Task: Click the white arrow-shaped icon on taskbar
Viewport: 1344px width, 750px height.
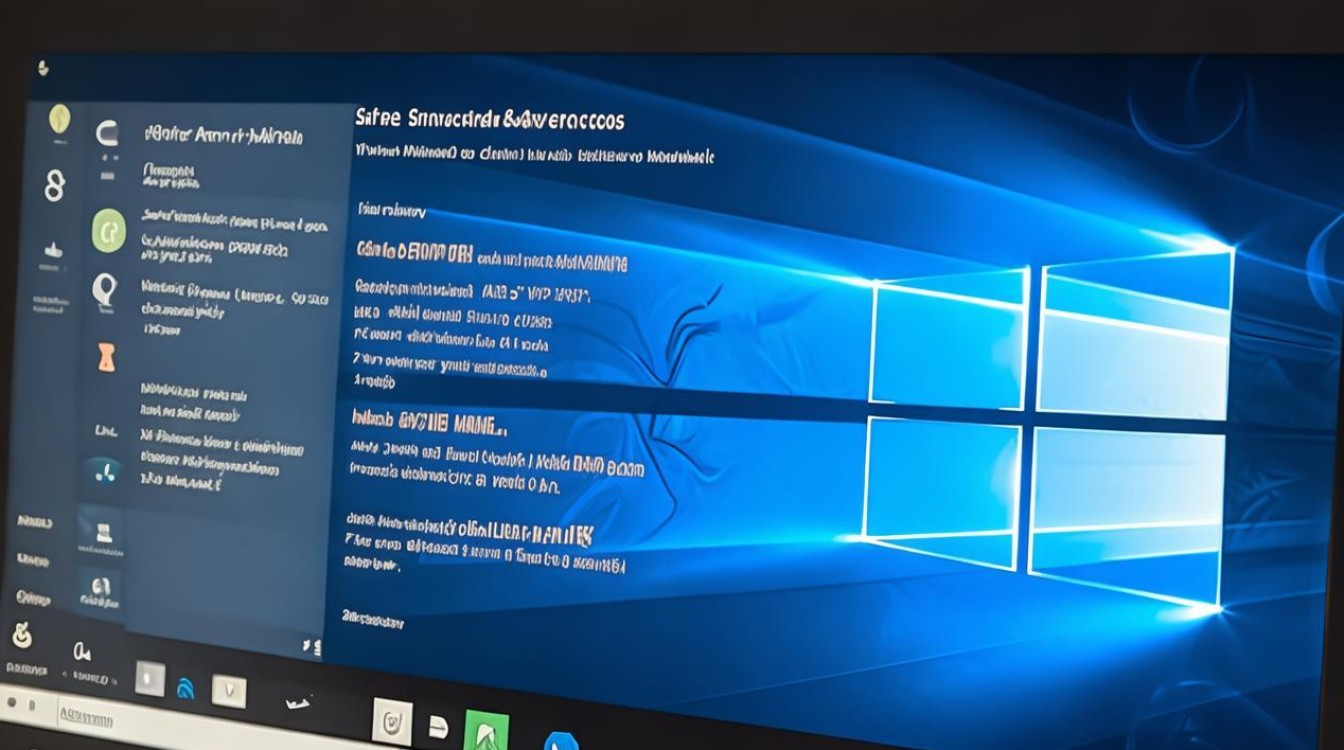Action: click(296, 704)
